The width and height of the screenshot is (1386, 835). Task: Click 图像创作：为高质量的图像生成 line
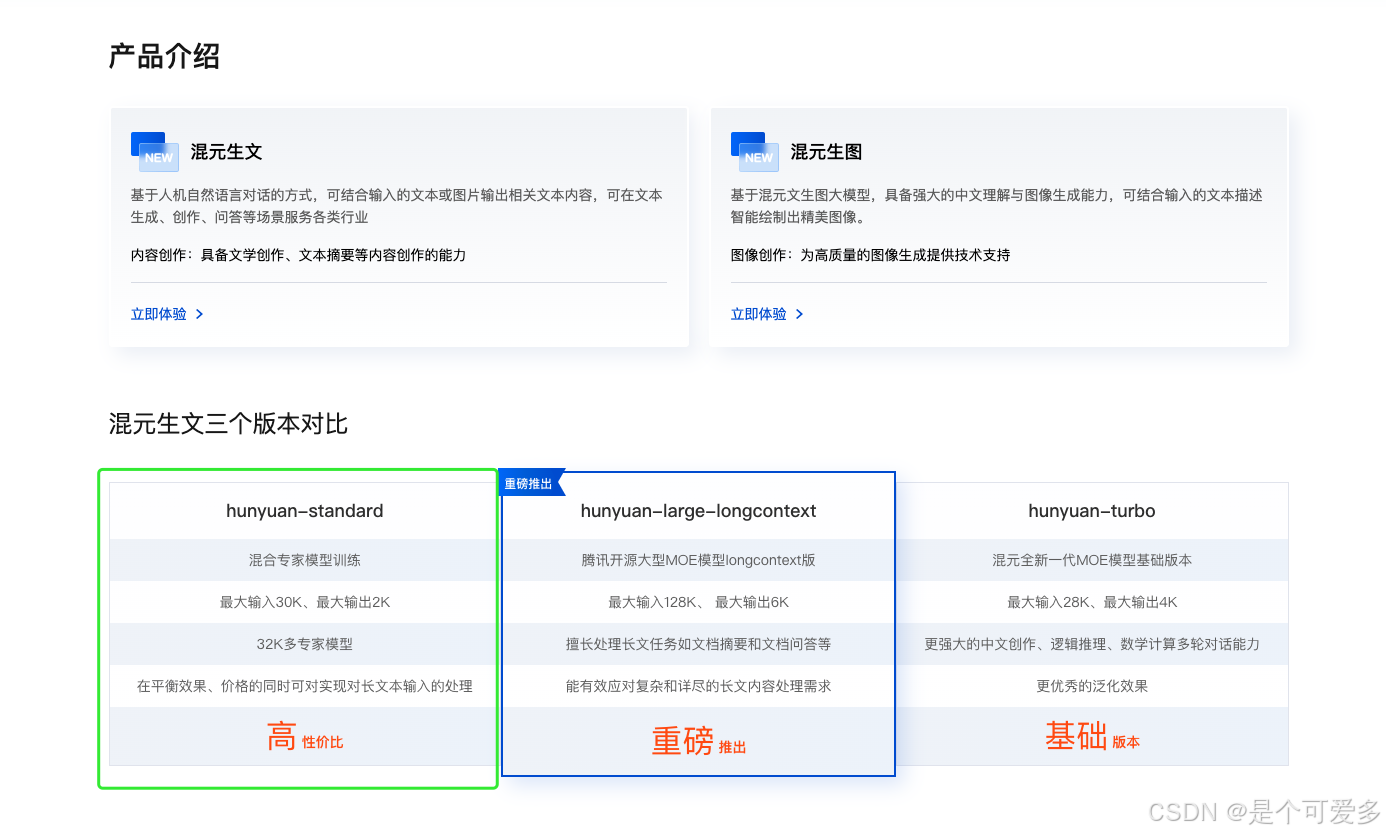click(x=870, y=255)
